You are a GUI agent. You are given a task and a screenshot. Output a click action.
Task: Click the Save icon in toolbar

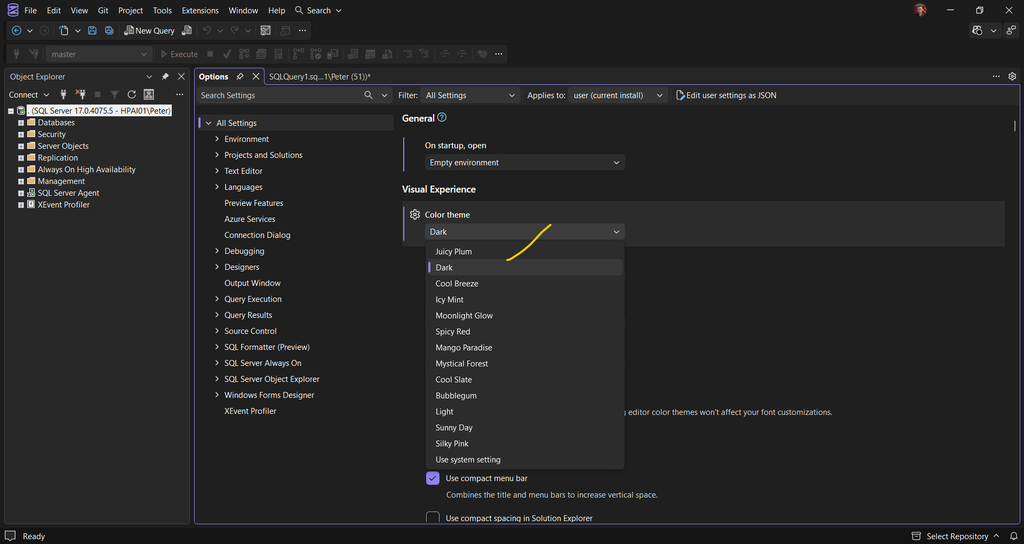[92, 31]
